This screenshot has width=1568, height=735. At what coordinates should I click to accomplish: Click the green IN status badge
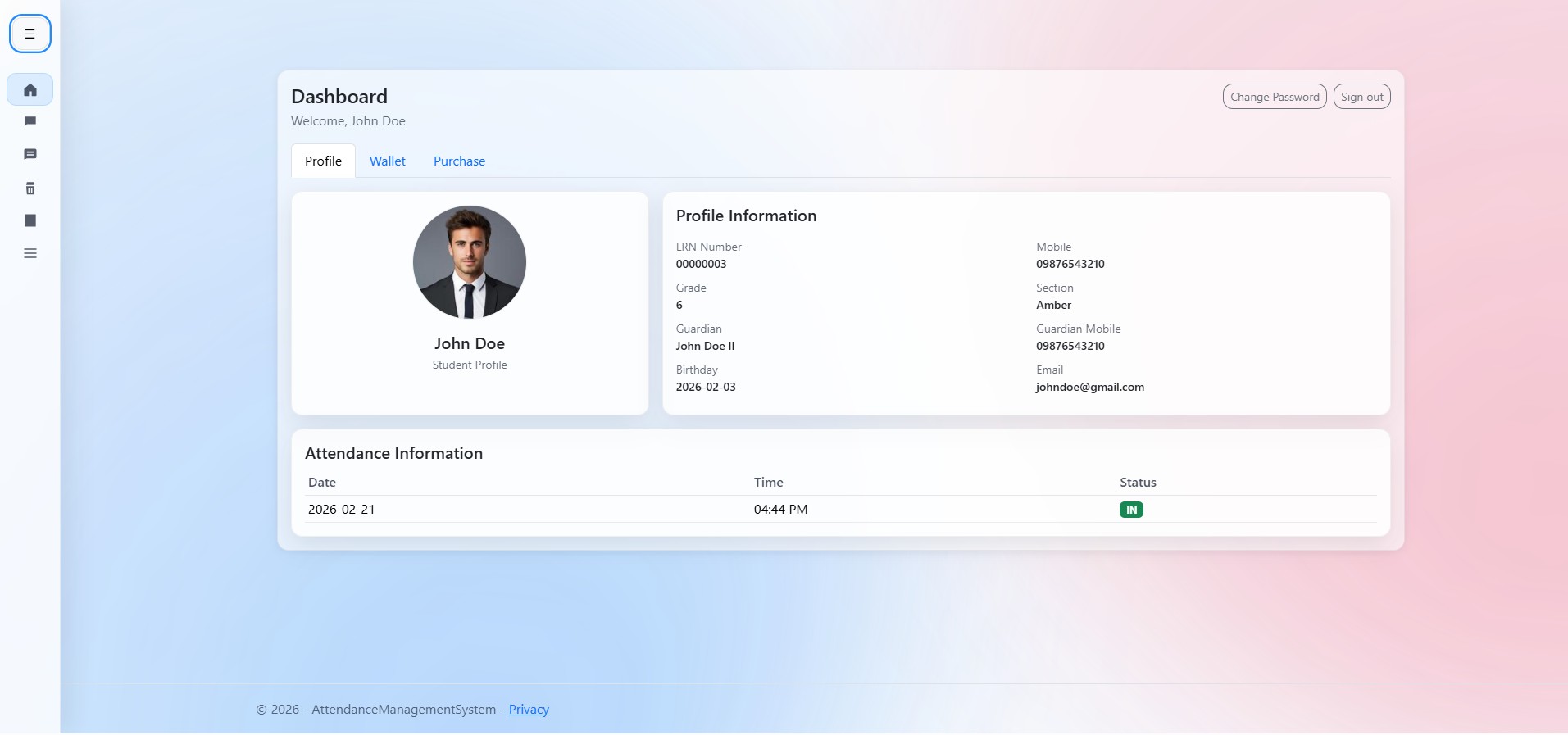point(1131,510)
